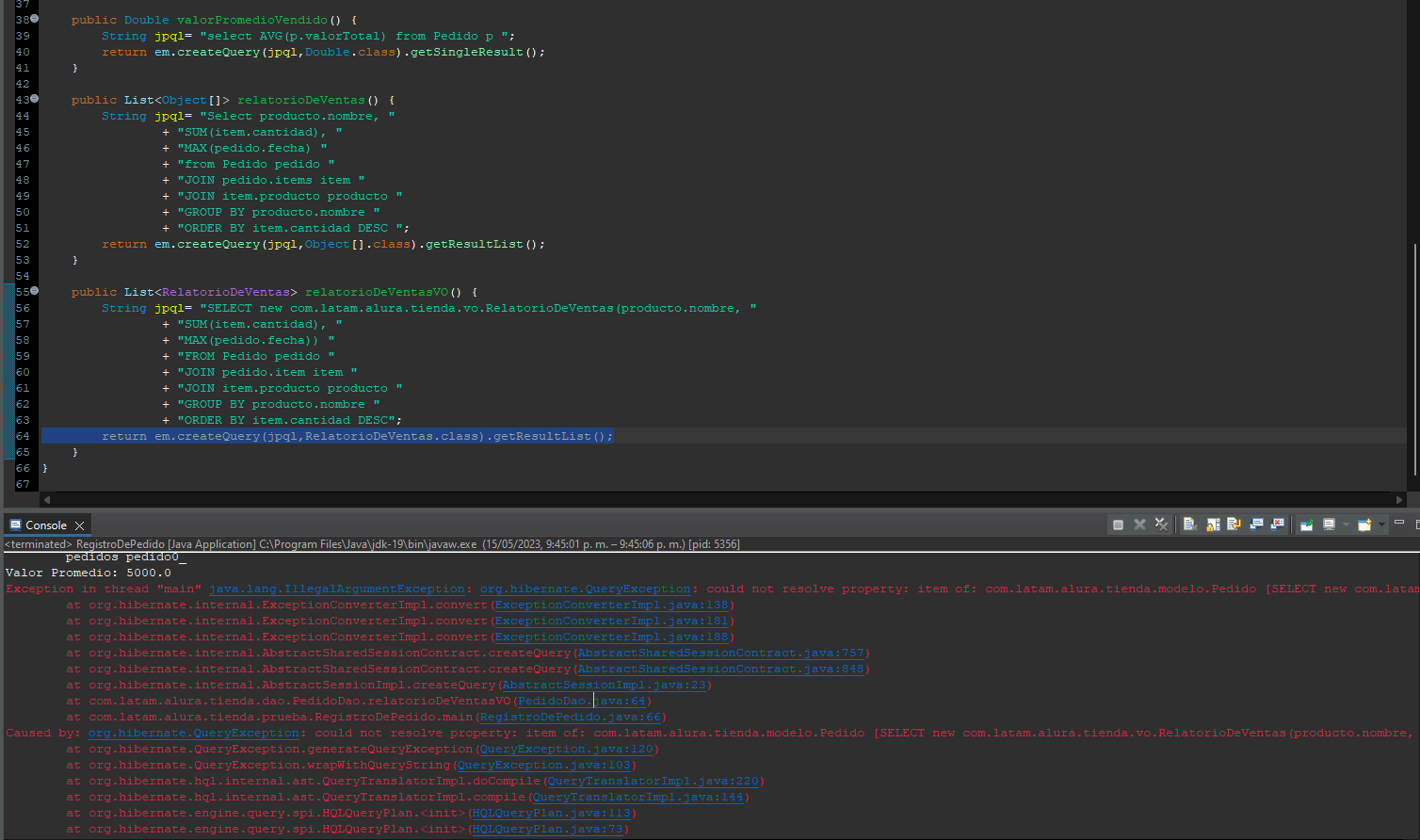Click the Open Console icon
Image resolution: width=1420 pixels, height=840 pixels.
pos(1364,525)
